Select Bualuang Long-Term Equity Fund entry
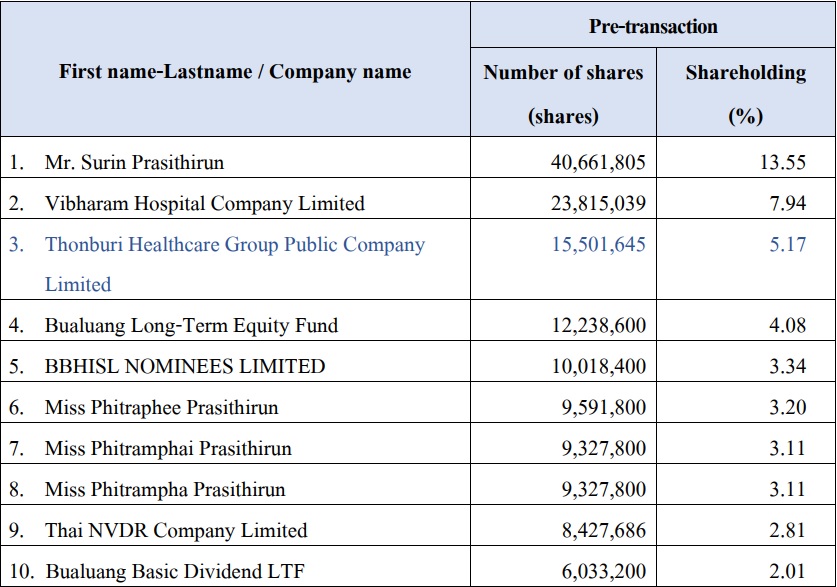Image resolution: width=837 pixels, height=587 pixels. point(191,326)
